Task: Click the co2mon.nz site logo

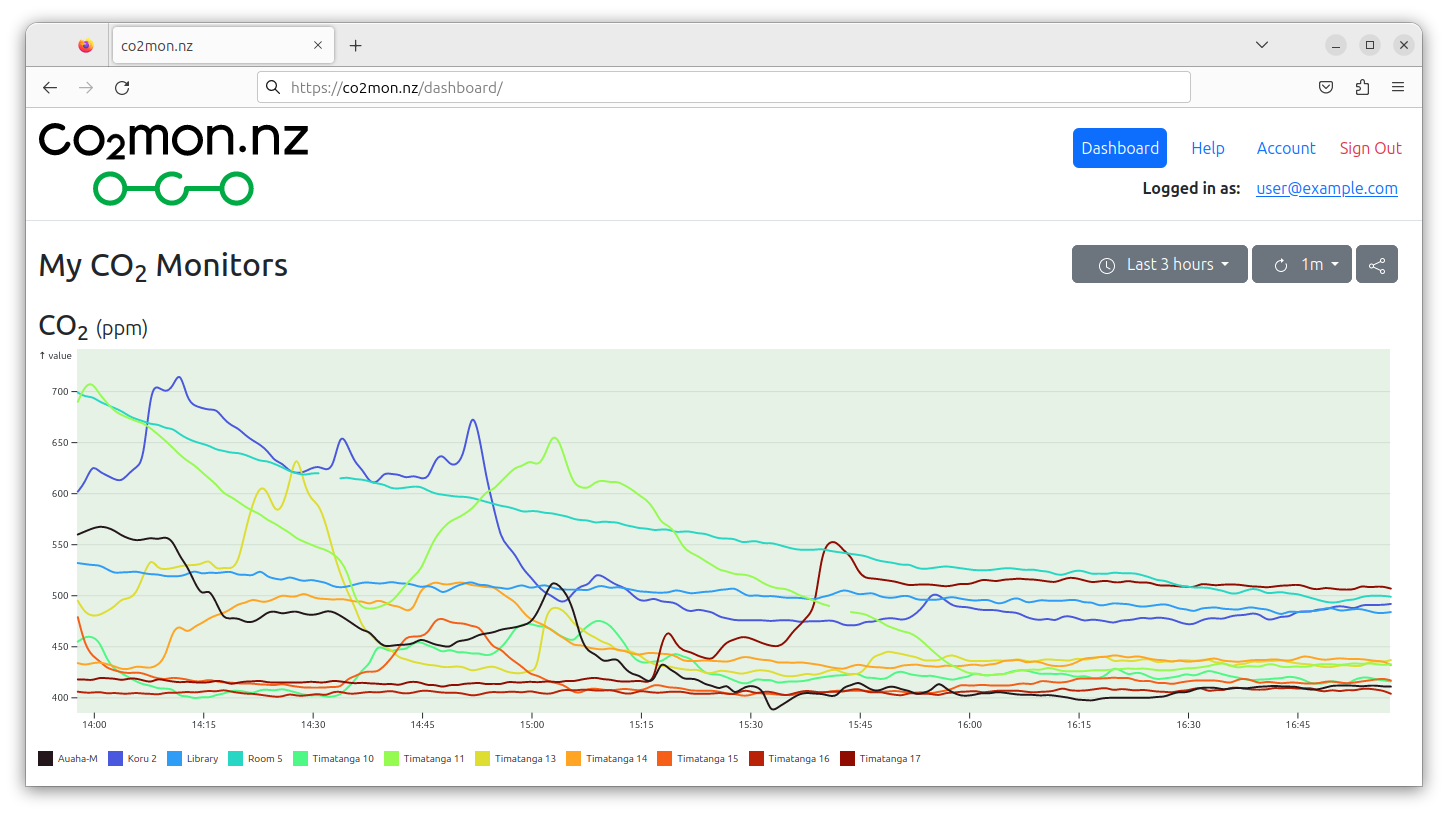Action: pyautogui.click(x=174, y=162)
